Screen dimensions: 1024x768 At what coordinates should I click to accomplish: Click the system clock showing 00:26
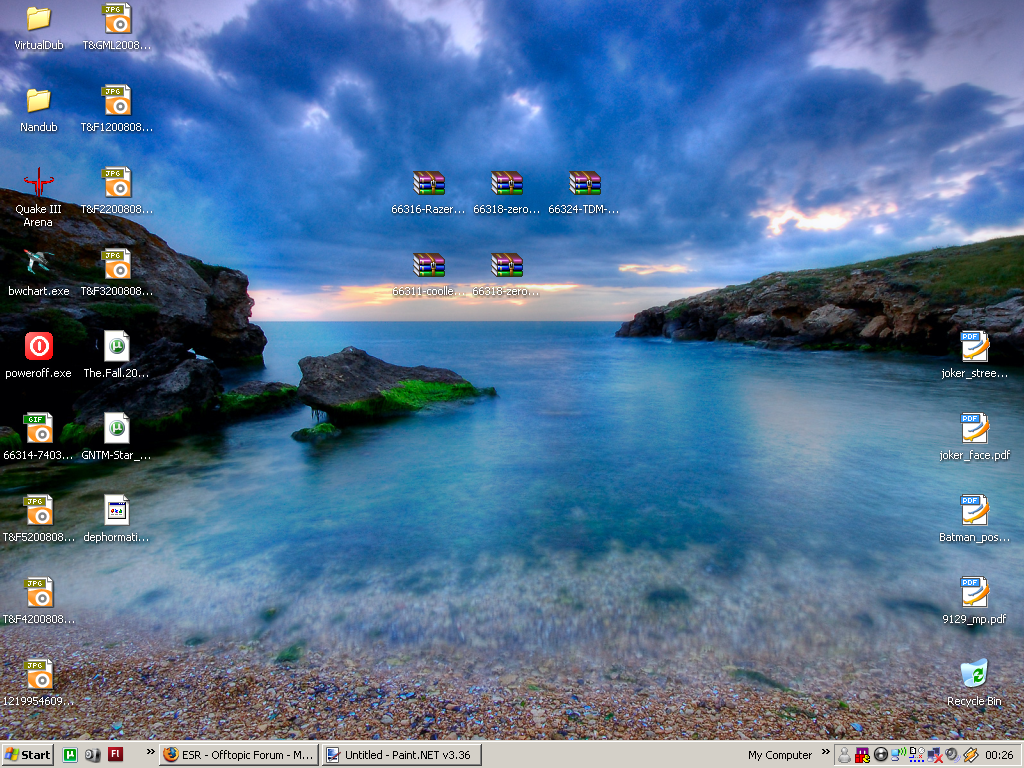[1000, 755]
